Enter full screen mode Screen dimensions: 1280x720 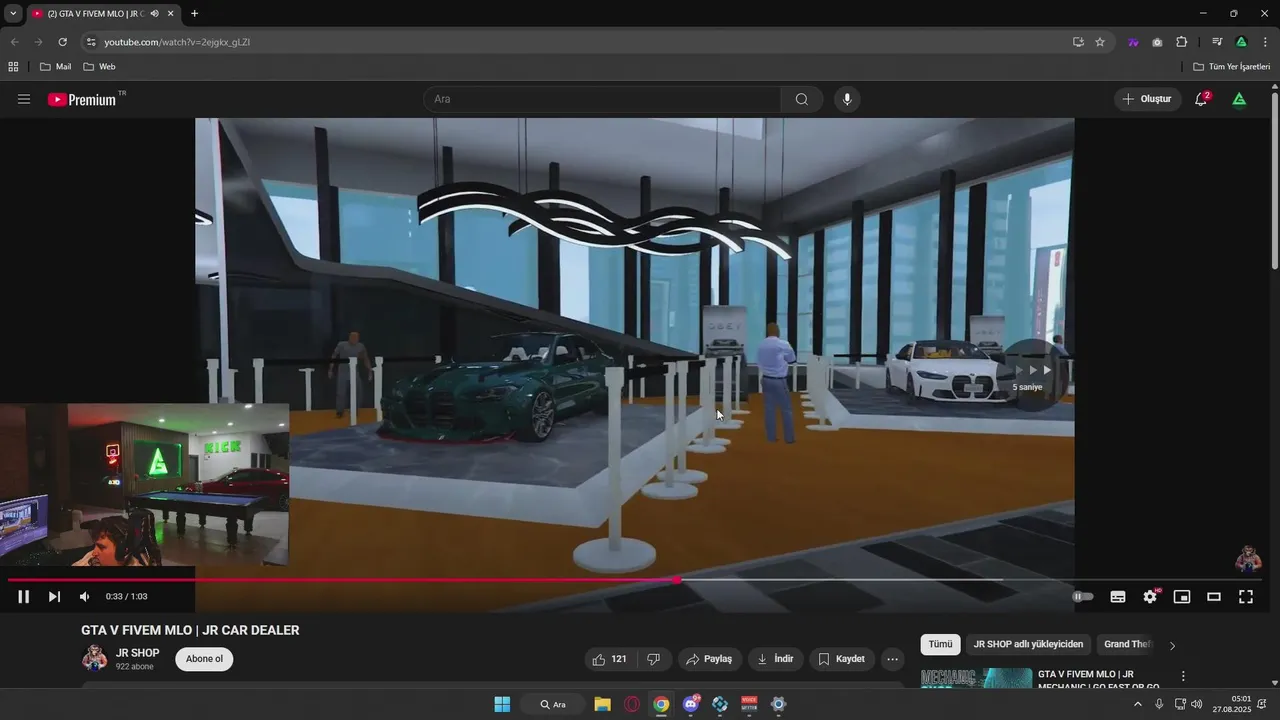pos(1246,596)
